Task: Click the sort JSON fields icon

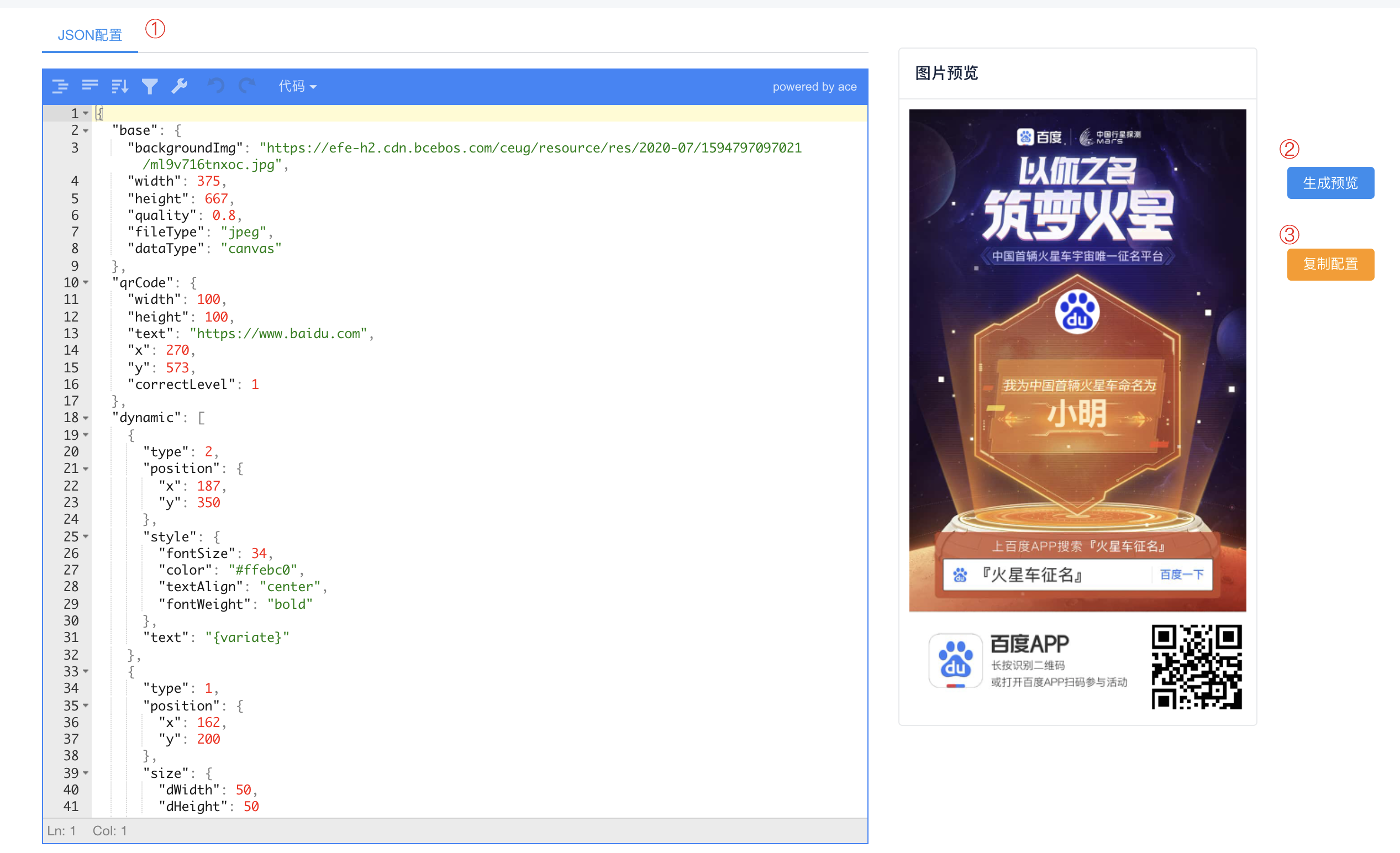Action: pyautogui.click(x=119, y=86)
